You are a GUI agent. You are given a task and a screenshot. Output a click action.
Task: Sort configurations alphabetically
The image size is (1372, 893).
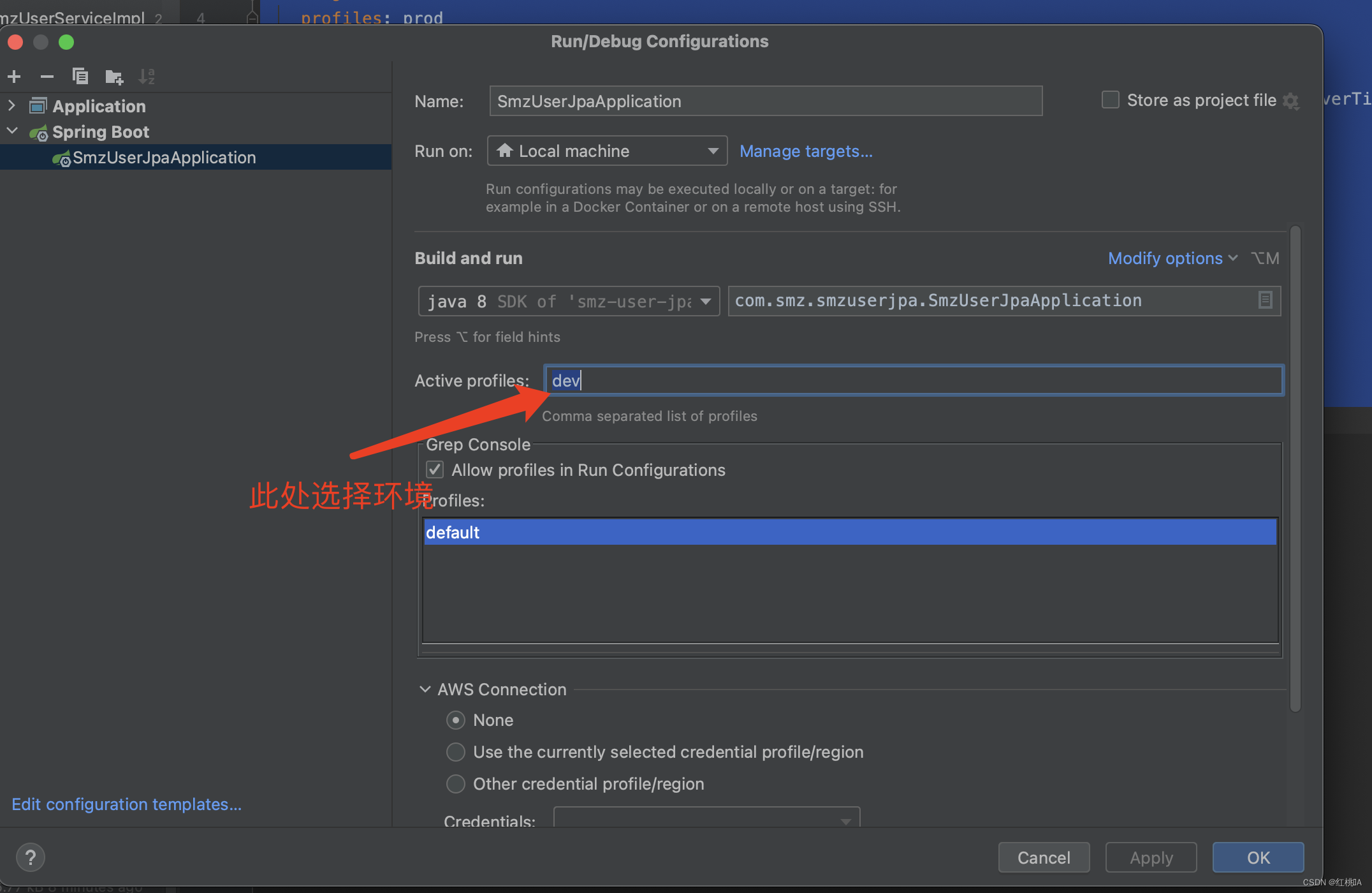coord(146,76)
